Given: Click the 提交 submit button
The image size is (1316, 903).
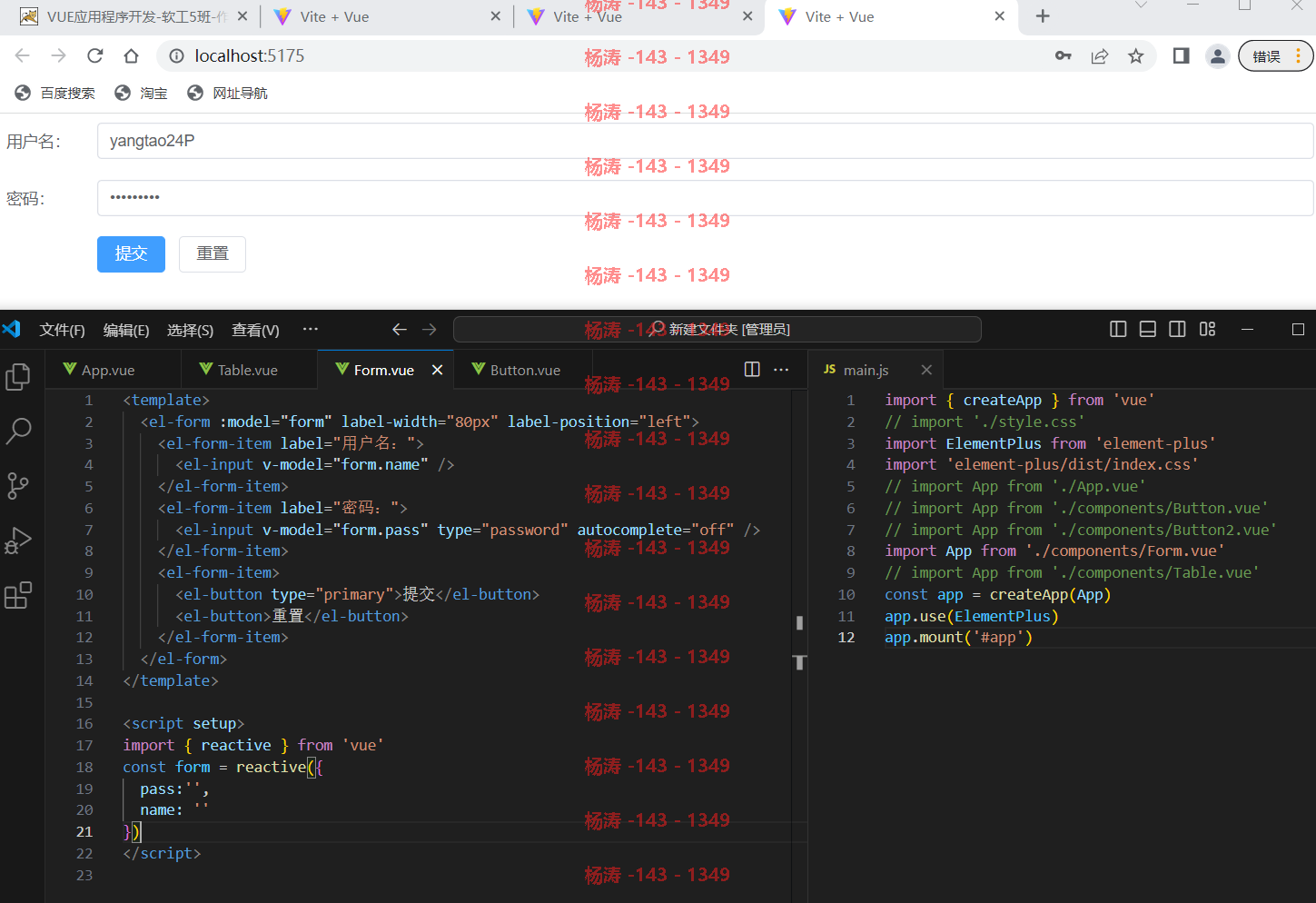Looking at the screenshot, I should click(x=131, y=253).
